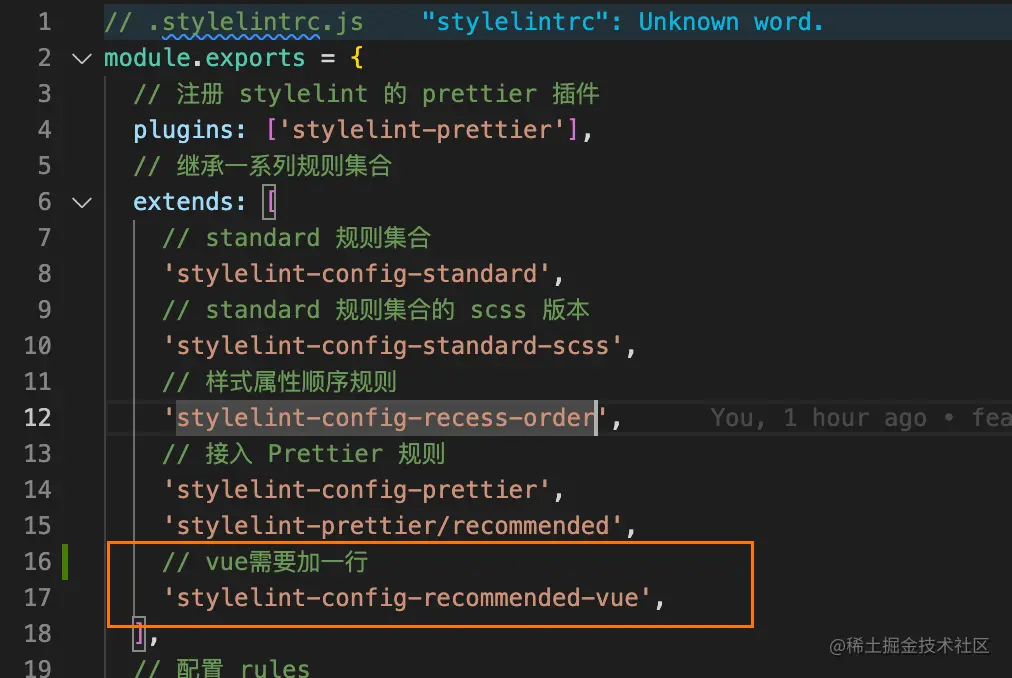
Task: Click the "stylelintrc": Unknown word. message
Action: click(623, 22)
